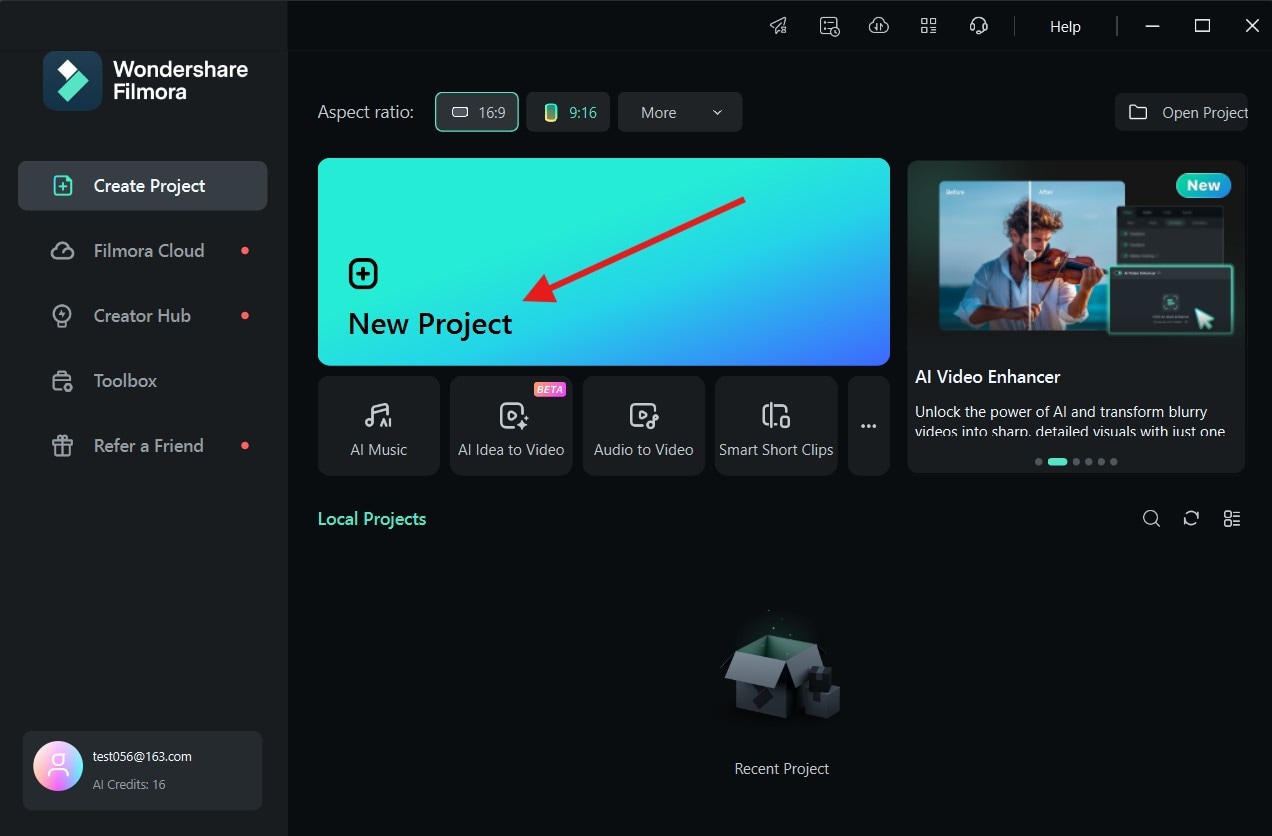Switch local projects to list view
The image size is (1272, 836).
pyautogui.click(x=1232, y=518)
